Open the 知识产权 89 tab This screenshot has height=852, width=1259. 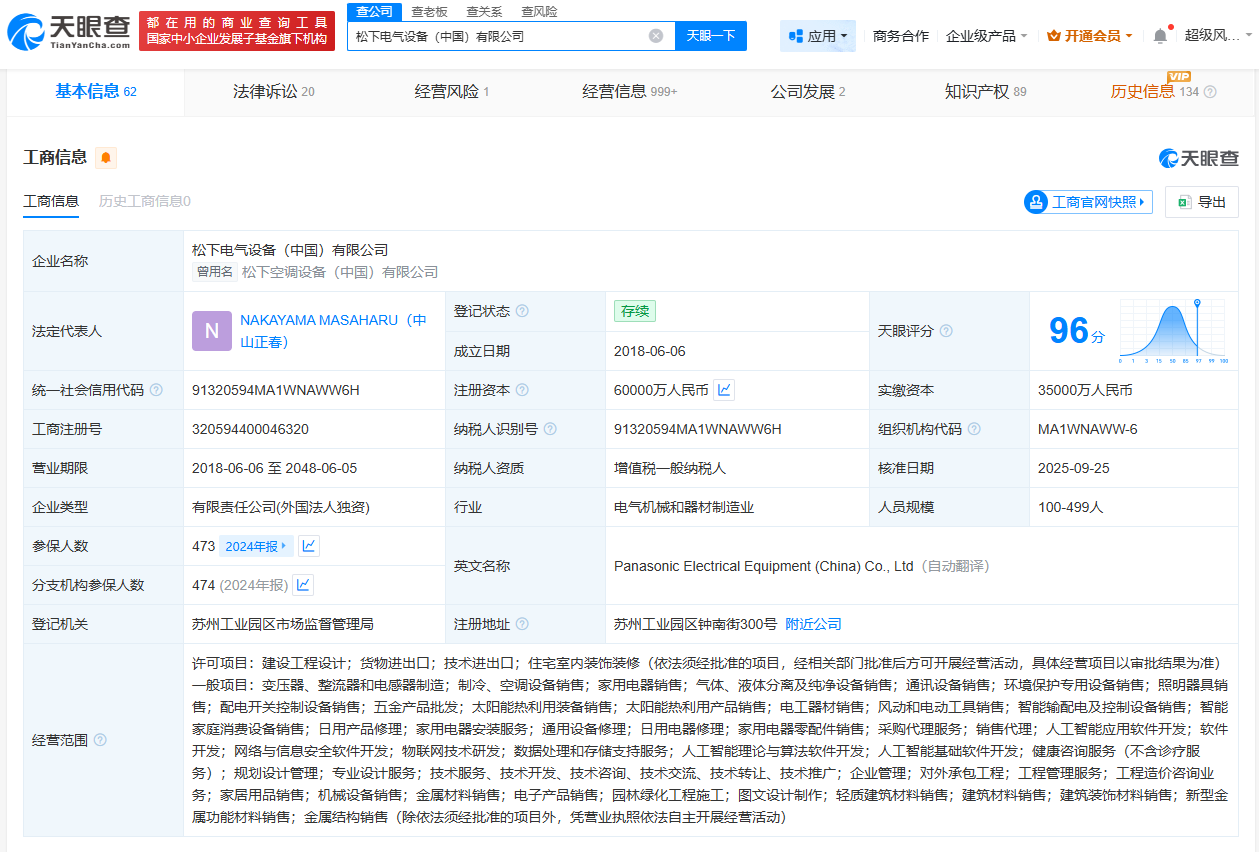click(984, 91)
